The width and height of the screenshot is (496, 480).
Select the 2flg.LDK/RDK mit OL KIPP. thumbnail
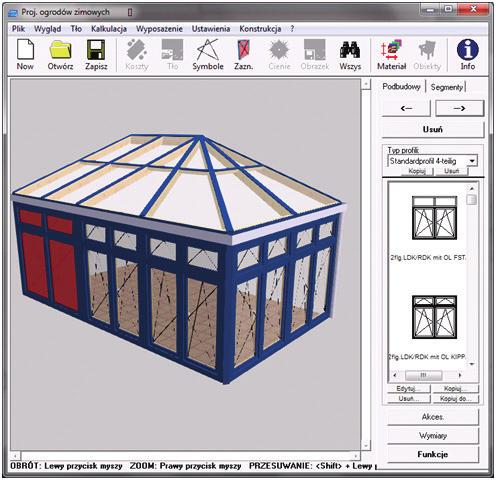click(434, 317)
